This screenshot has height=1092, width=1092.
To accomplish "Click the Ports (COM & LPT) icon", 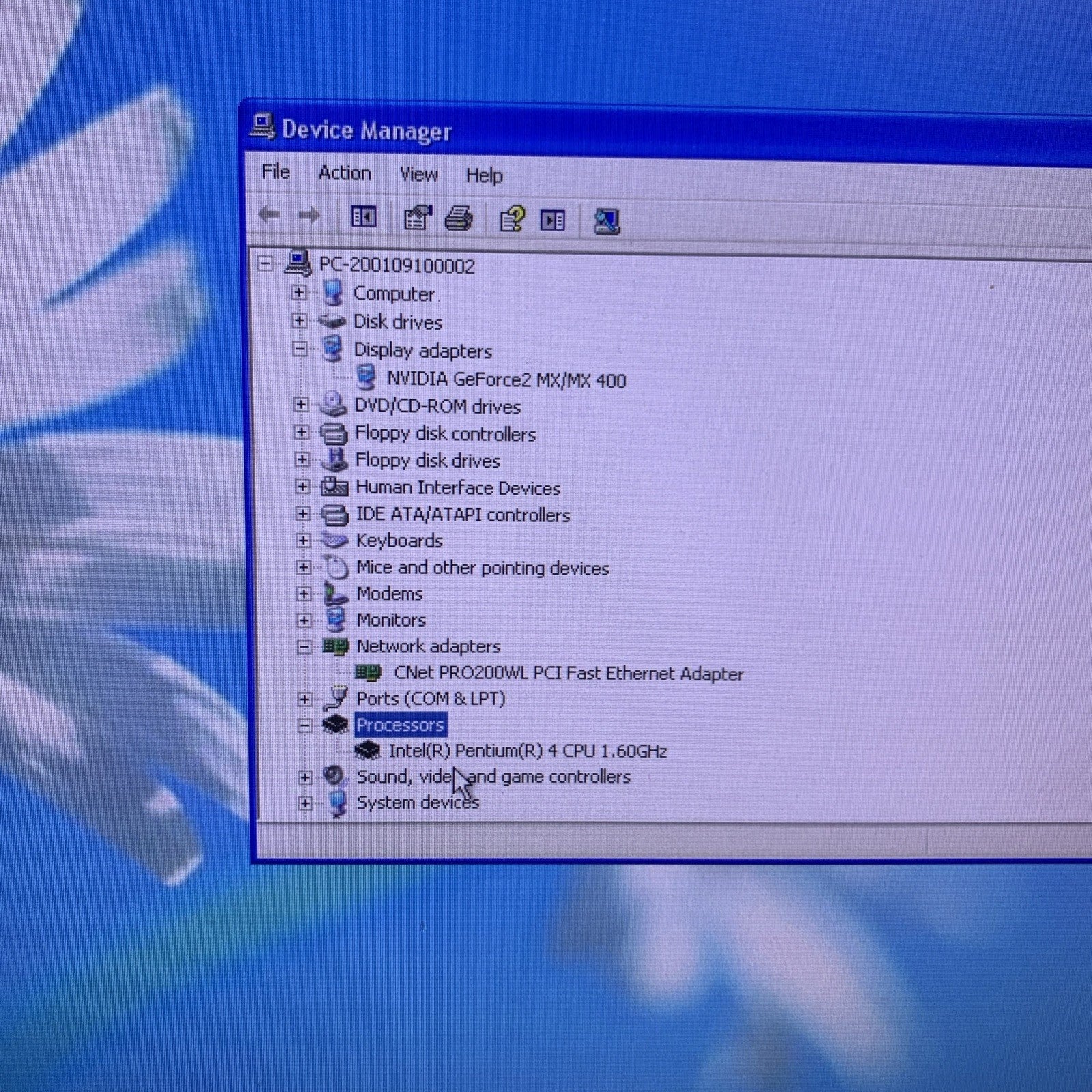I will pos(336,698).
